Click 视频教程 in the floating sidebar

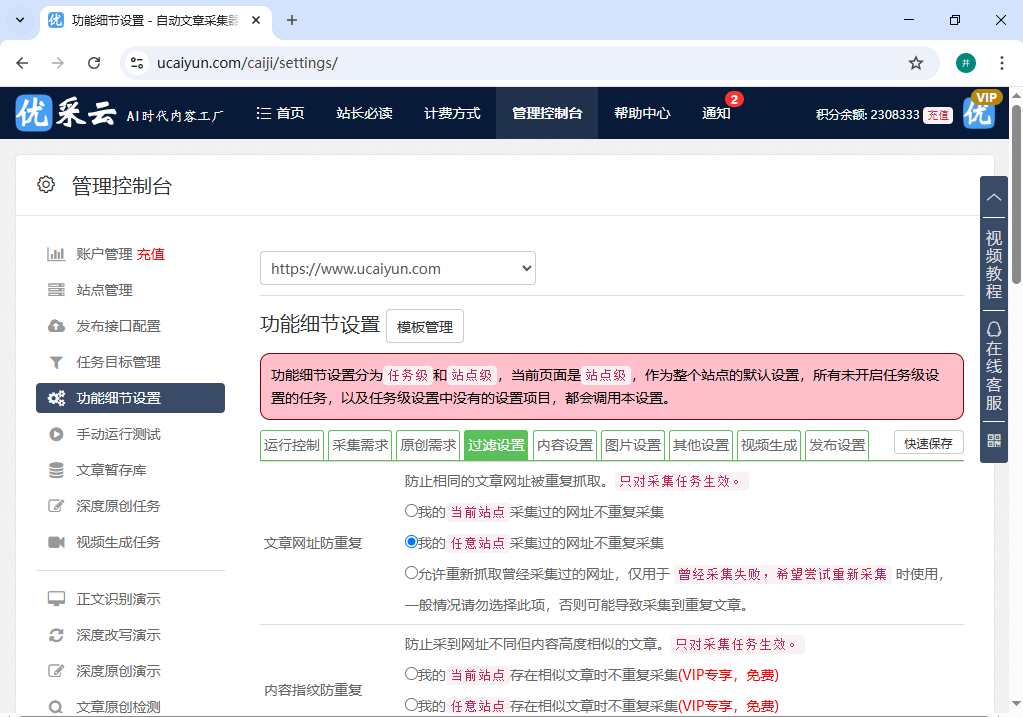993,265
